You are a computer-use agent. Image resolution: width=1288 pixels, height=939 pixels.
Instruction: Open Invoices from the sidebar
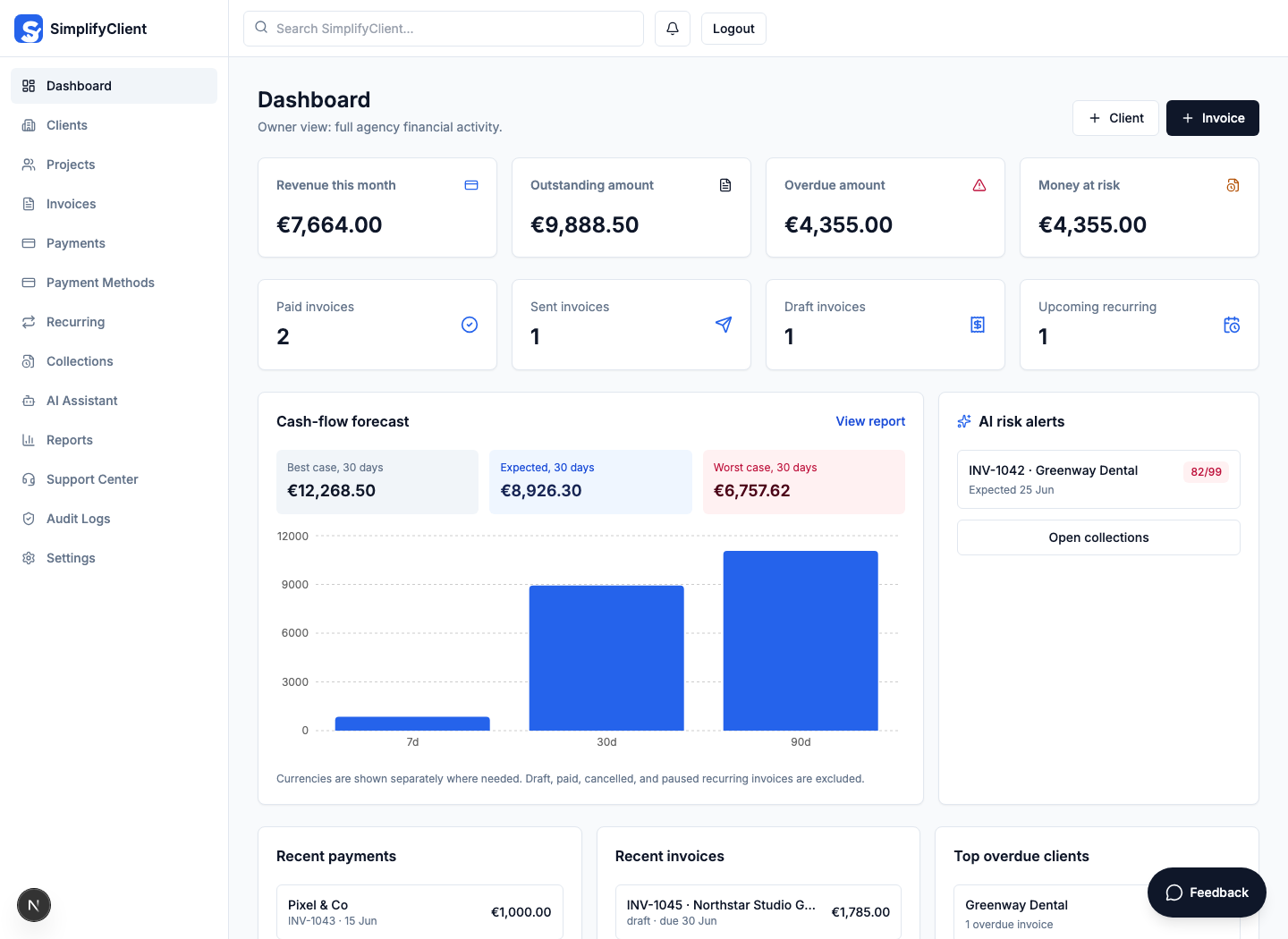pyautogui.click(x=114, y=204)
